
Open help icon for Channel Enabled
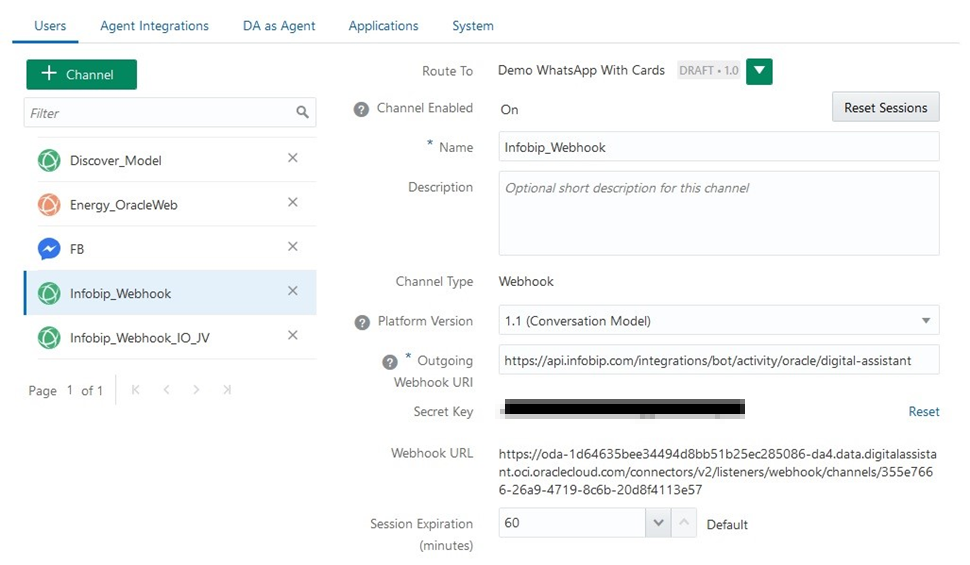pyautogui.click(x=361, y=109)
